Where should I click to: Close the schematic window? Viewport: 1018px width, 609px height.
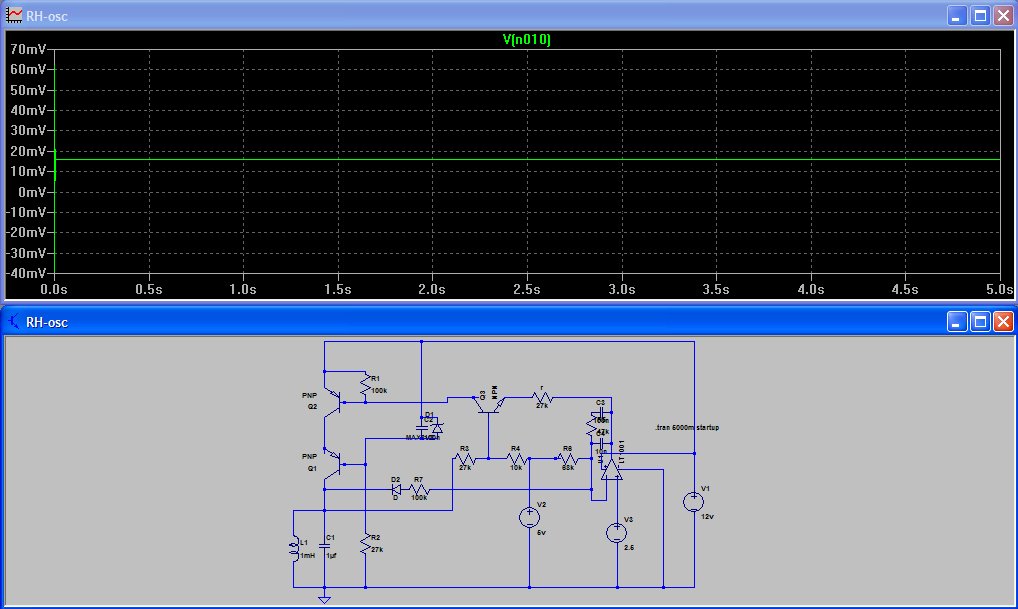coord(1004,321)
